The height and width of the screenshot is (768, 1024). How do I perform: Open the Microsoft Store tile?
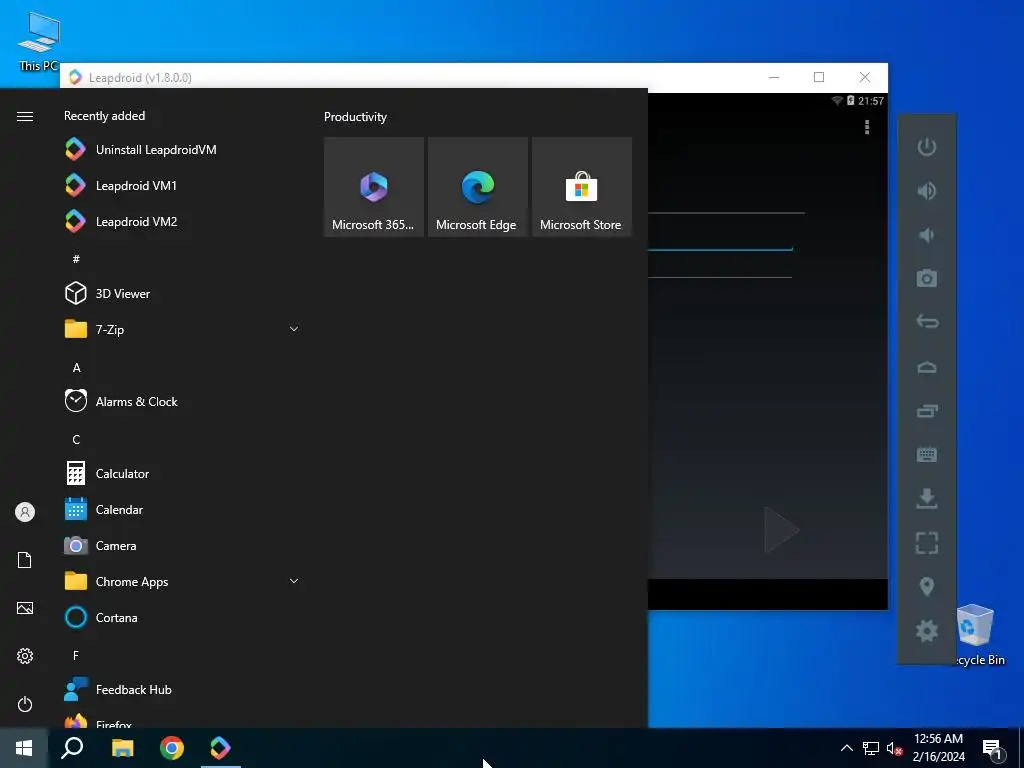click(x=582, y=187)
